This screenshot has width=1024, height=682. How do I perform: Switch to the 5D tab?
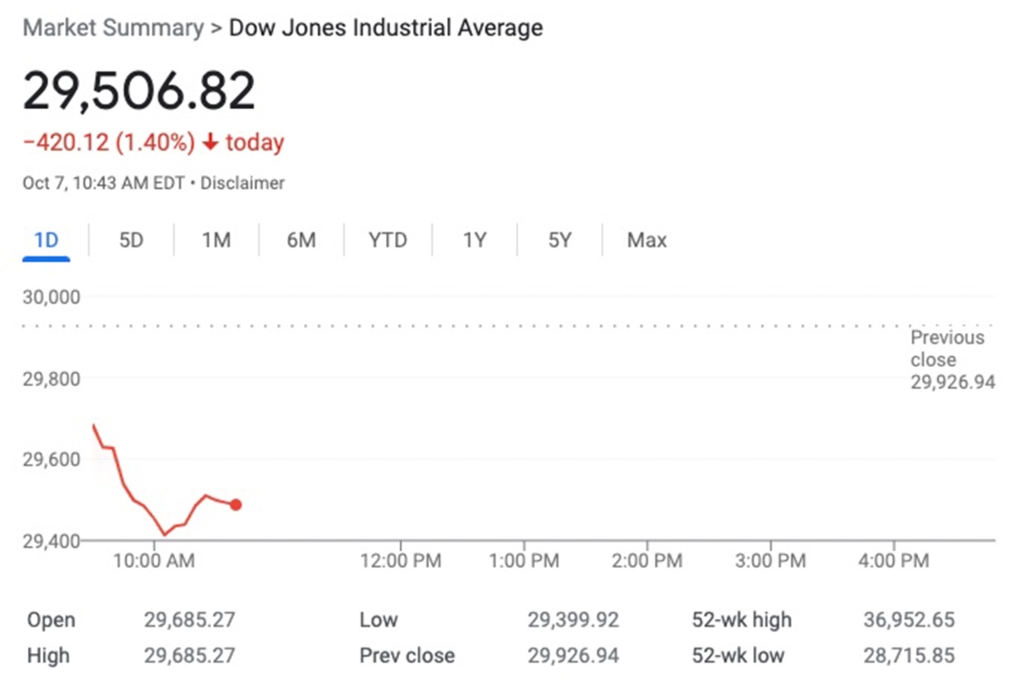pos(131,240)
